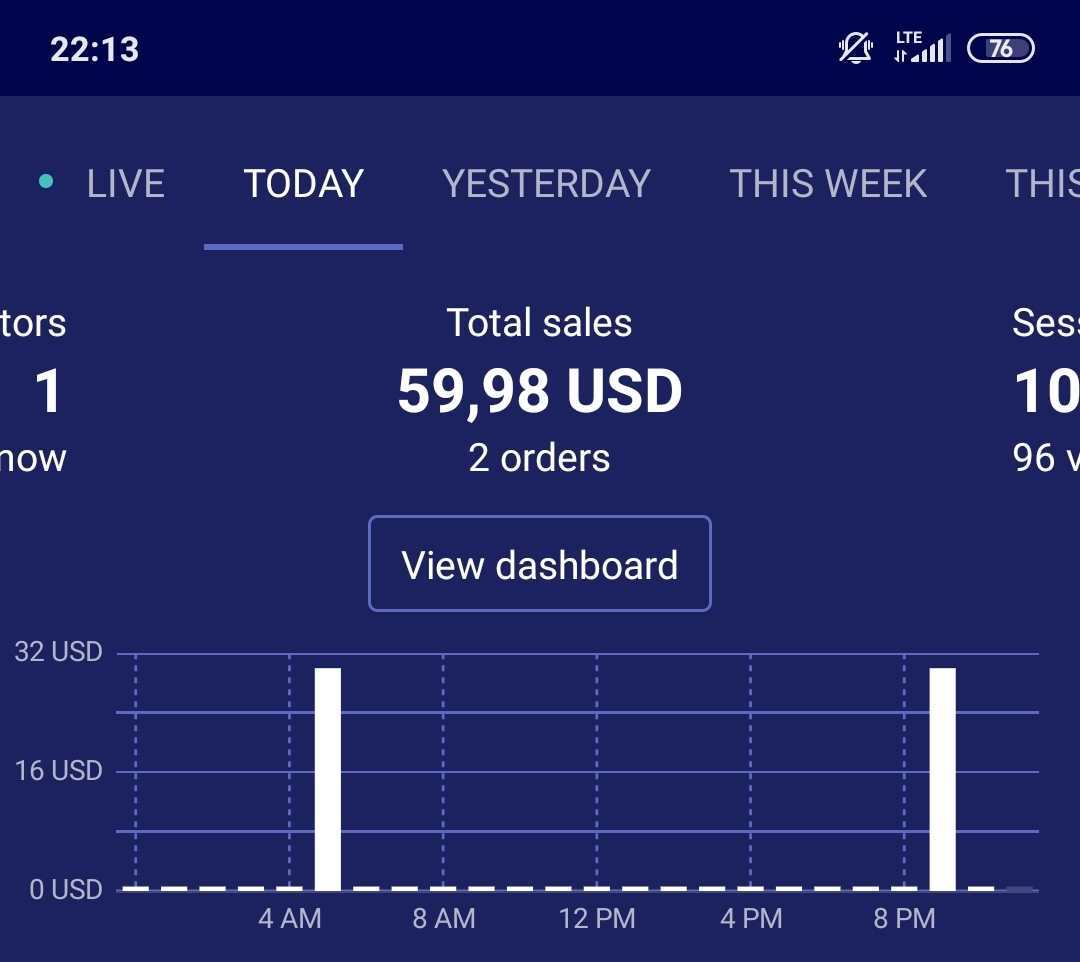Select the TODAY tab
1080x962 pixels.
tap(303, 184)
